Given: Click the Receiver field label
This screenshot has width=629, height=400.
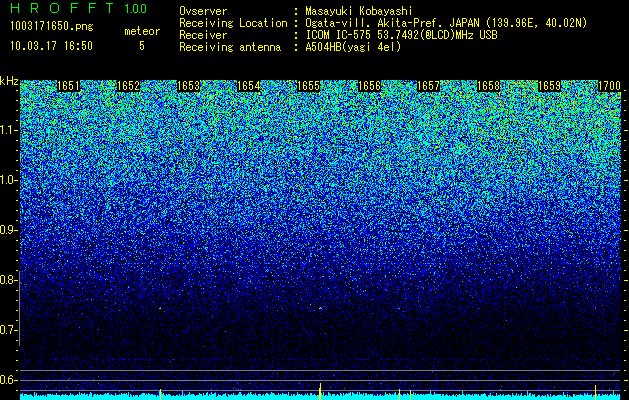Looking at the screenshot, I should (x=203, y=35).
